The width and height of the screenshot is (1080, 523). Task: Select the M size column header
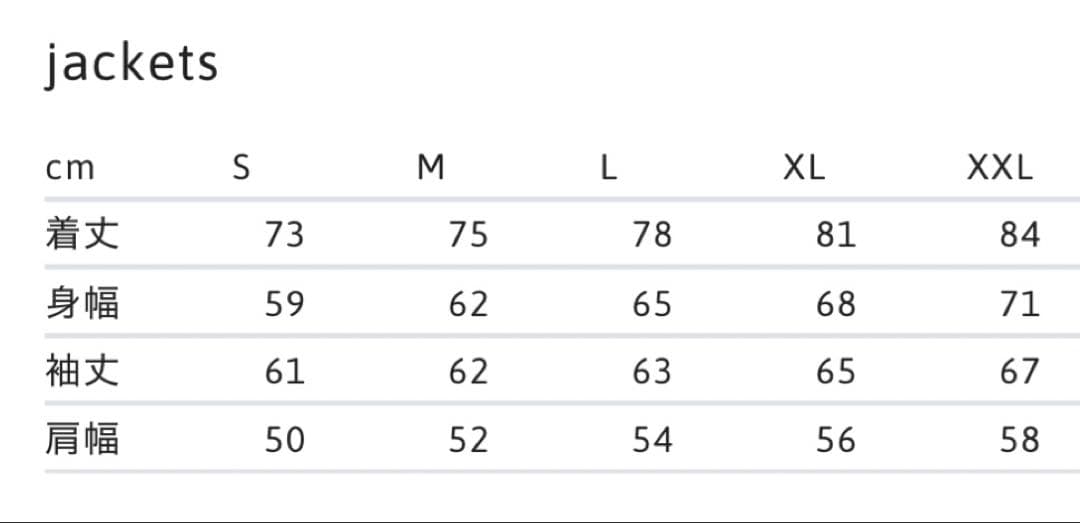(x=431, y=168)
